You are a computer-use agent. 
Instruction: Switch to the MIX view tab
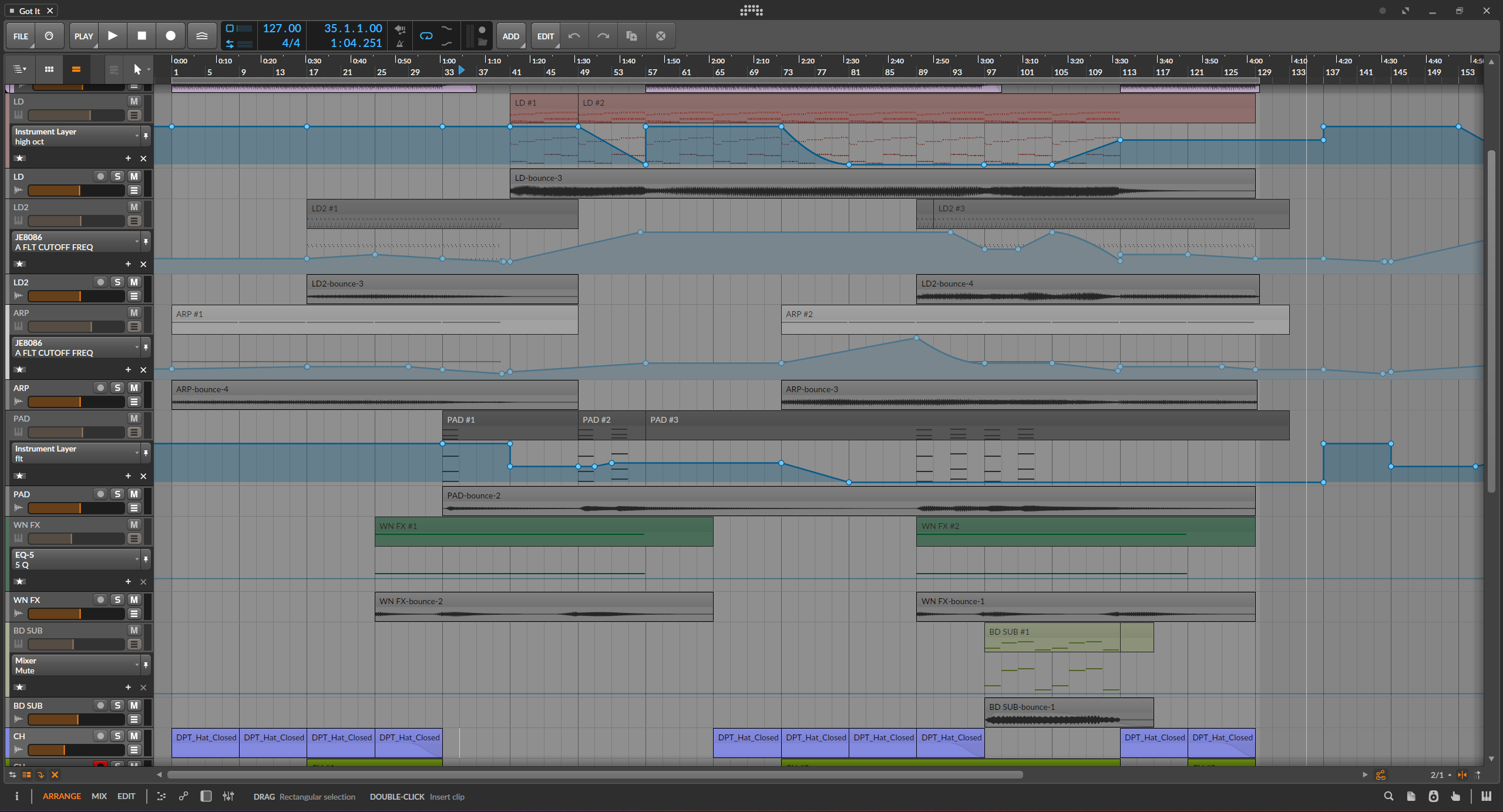point(99,796)
